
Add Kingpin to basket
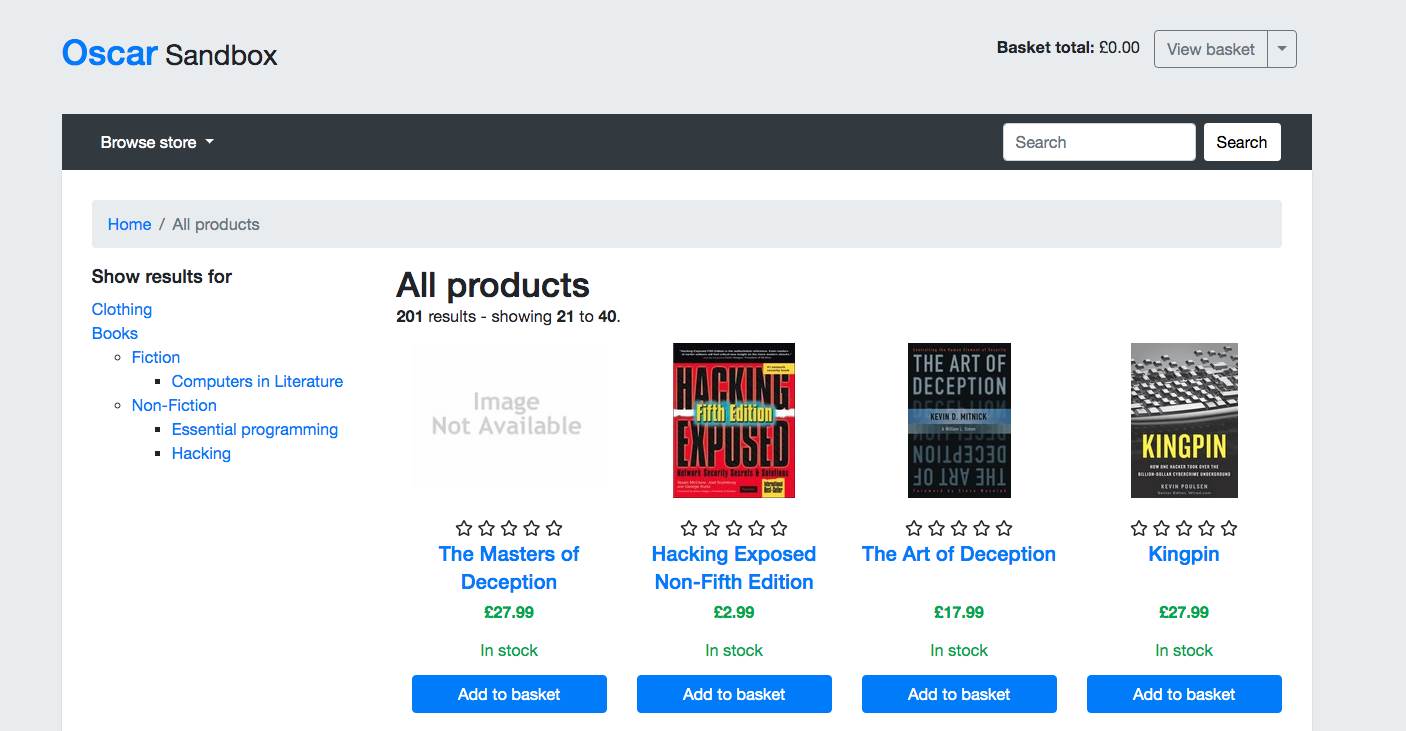coord(1184,694)
